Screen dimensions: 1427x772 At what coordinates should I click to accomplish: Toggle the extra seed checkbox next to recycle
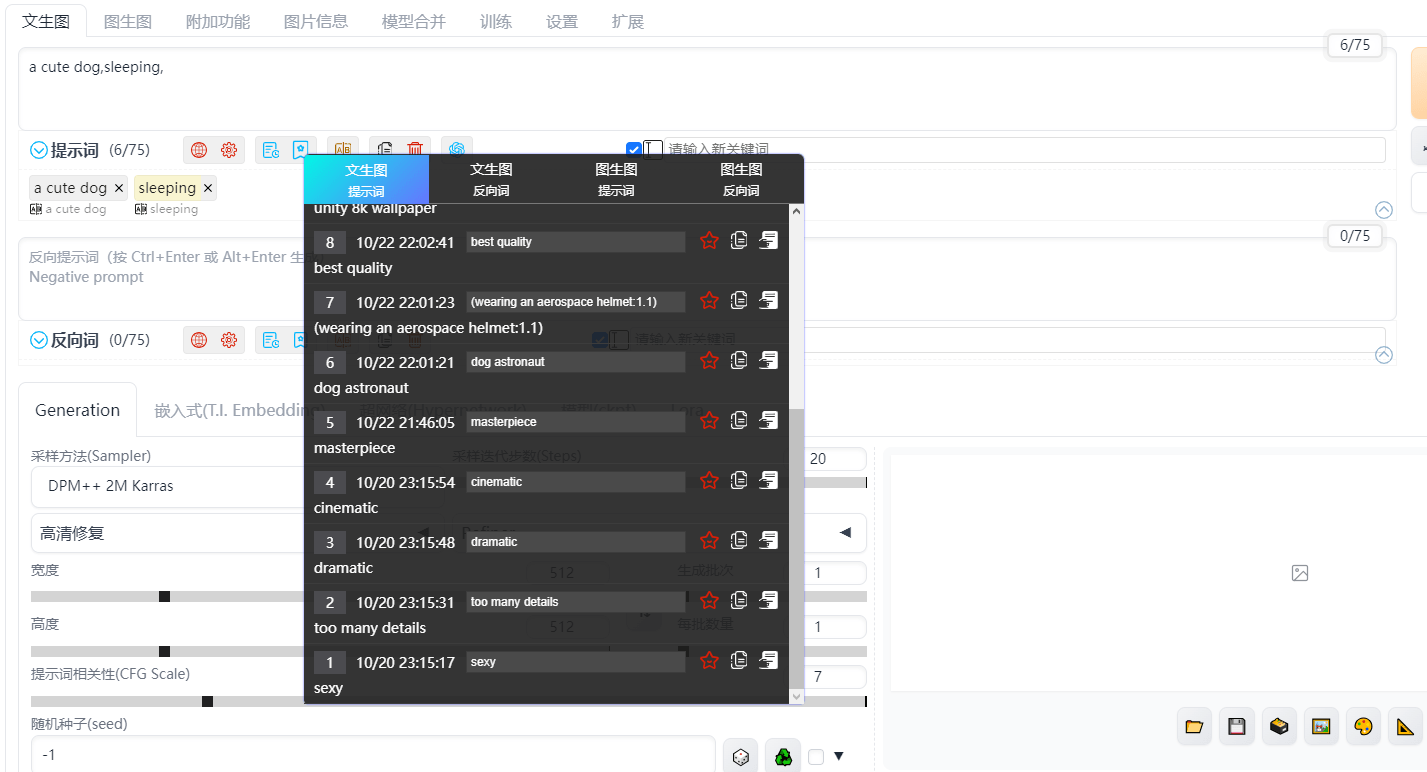click(816, 757)
